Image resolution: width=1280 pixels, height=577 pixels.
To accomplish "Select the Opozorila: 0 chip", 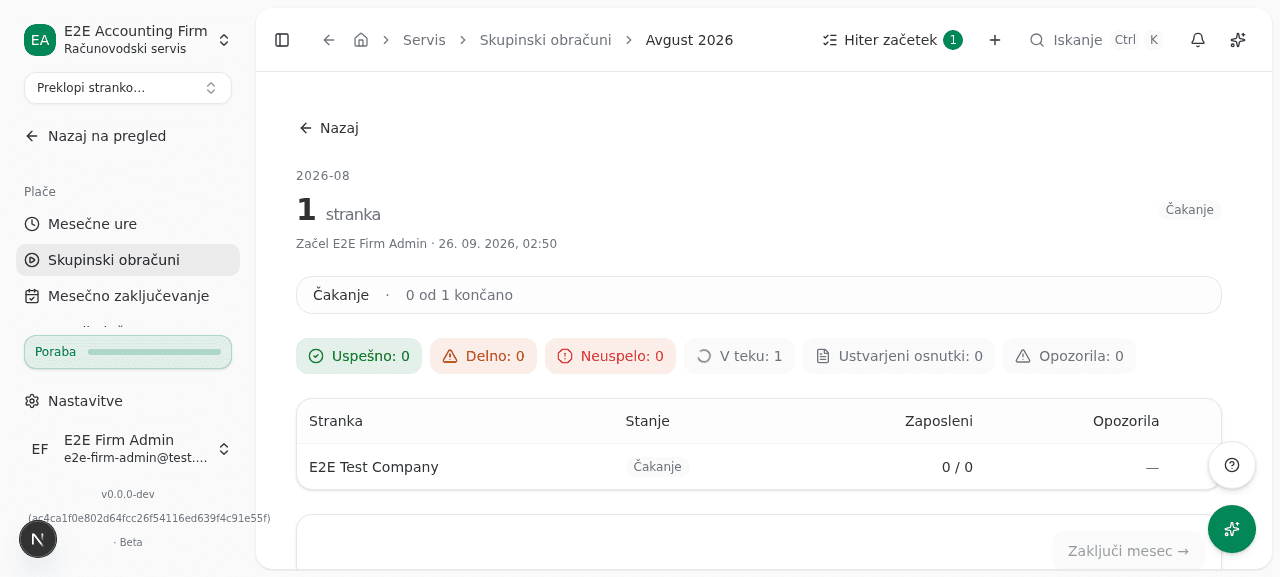I will click(1069, 356).
